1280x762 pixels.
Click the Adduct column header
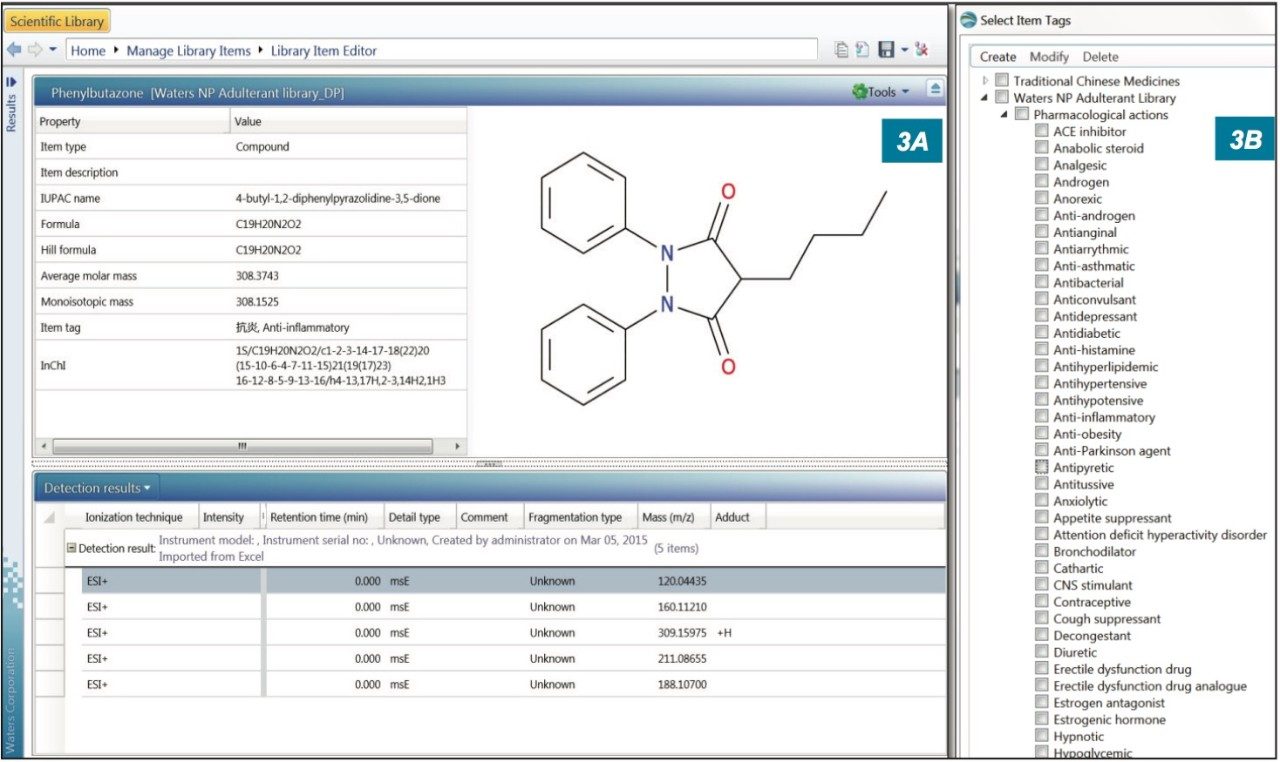tap(737, 517)
